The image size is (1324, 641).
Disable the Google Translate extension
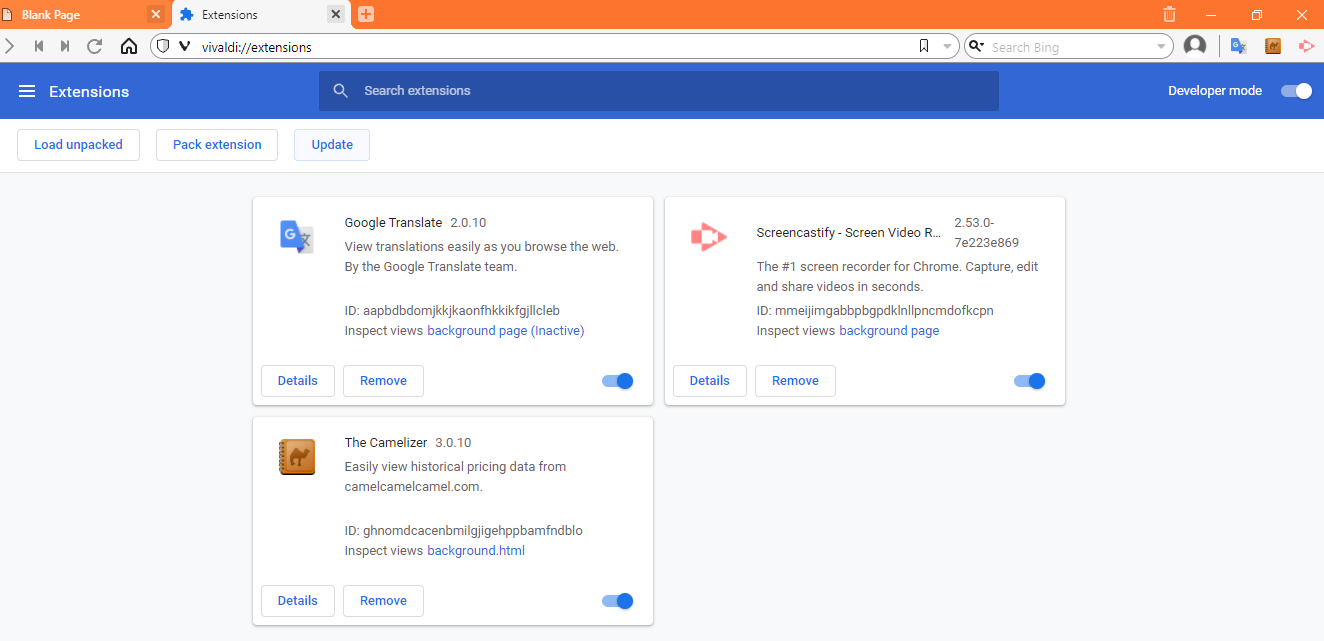(617, 381)
